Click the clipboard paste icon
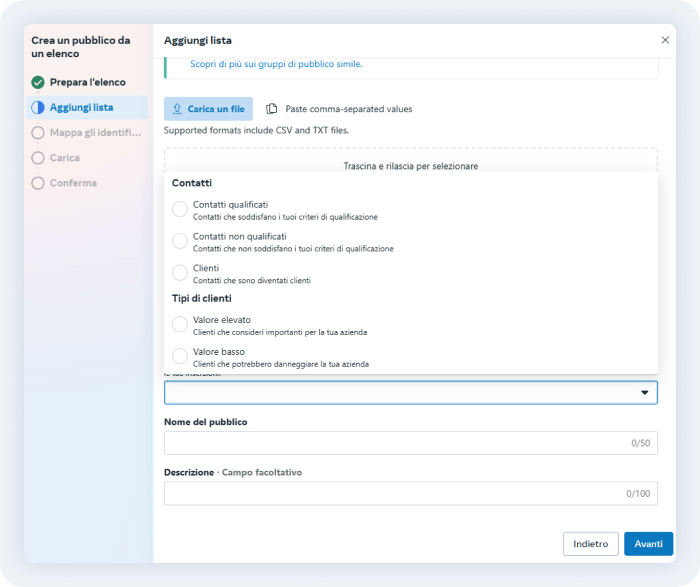700x587 pixels. point(271,109)
